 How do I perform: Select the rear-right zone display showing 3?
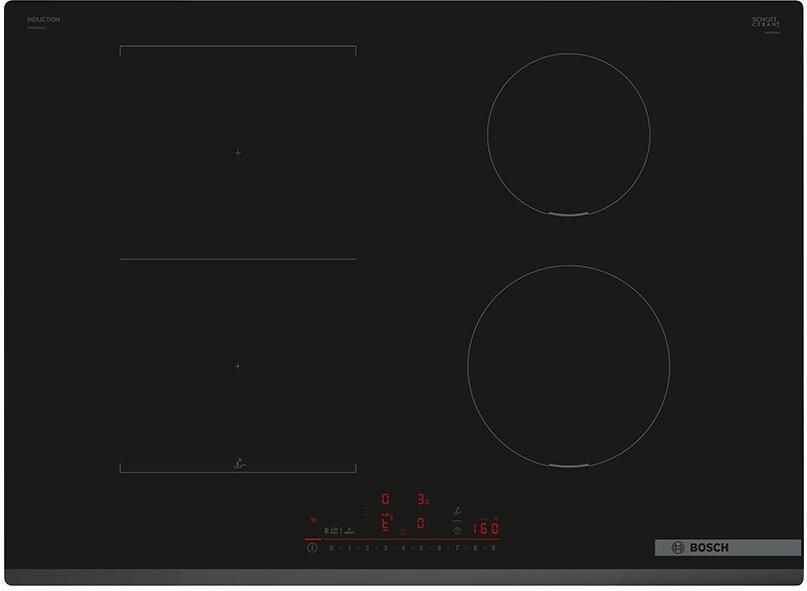pos(422,498)
